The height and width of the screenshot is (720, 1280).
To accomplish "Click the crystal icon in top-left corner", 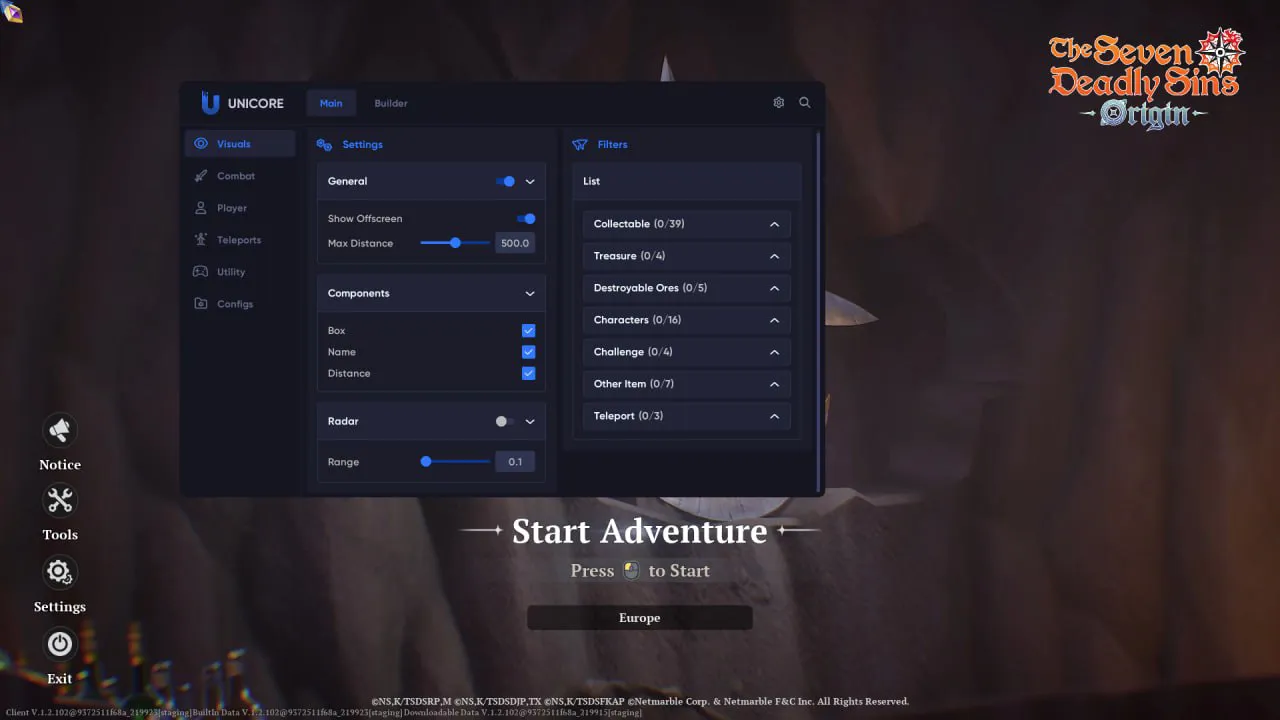I will click(x=13, y=12).
